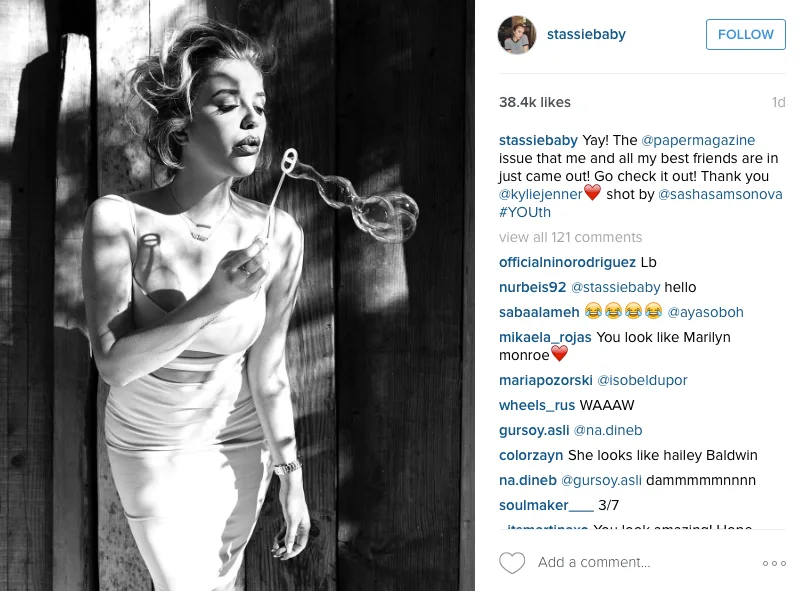Open the @kyliejenner mention in caption
This screenshot has width=809, height=591.
point(540,194)
